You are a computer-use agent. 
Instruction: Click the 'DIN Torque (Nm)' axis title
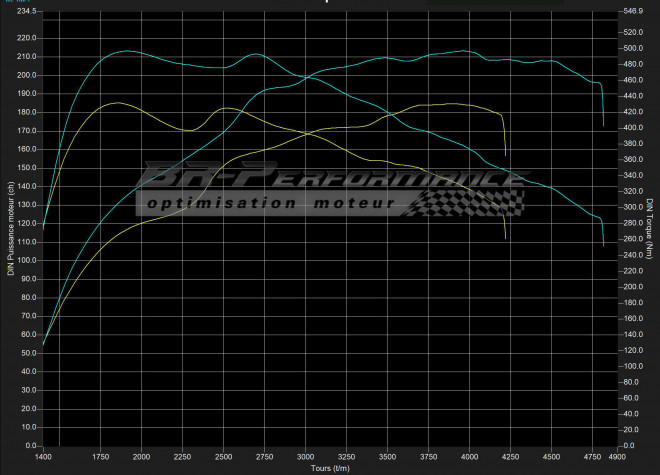click(649, 229)
